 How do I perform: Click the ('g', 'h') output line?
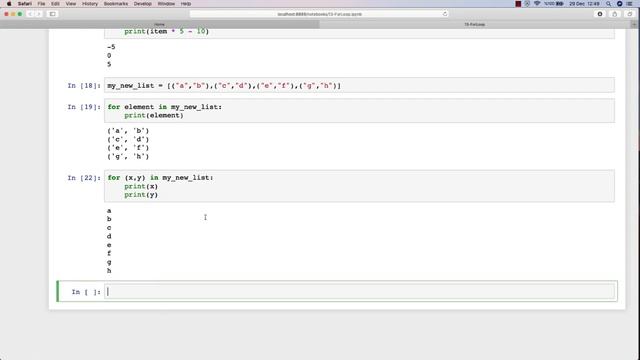[x=128, y=157]
